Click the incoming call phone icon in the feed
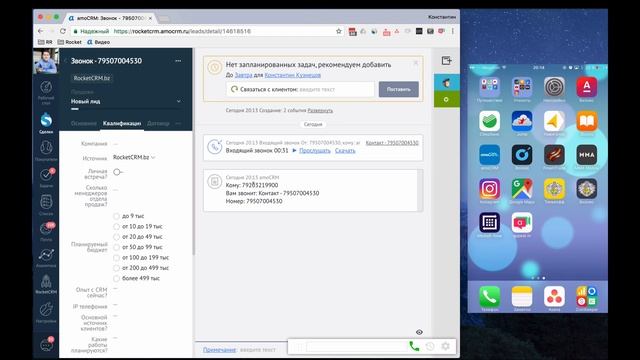 click(215, 147)
